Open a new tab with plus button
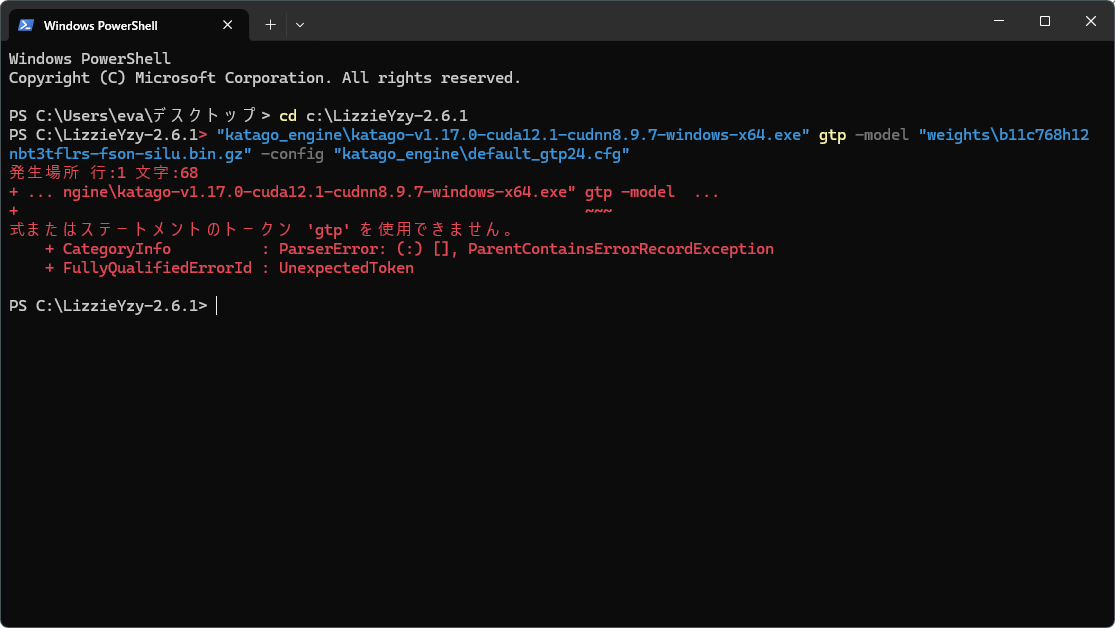The width and height of the screenshot is (1115, 628). 270,25
